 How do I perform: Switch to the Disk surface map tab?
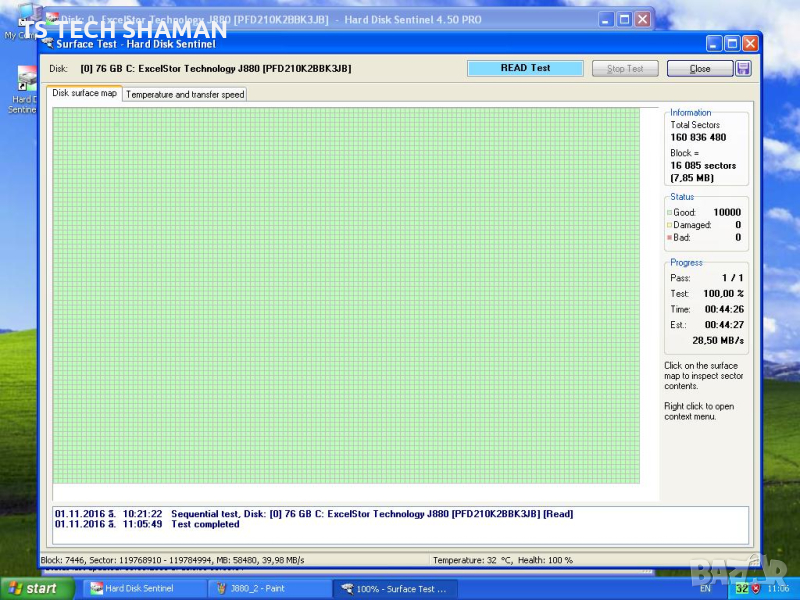(84, 93)
